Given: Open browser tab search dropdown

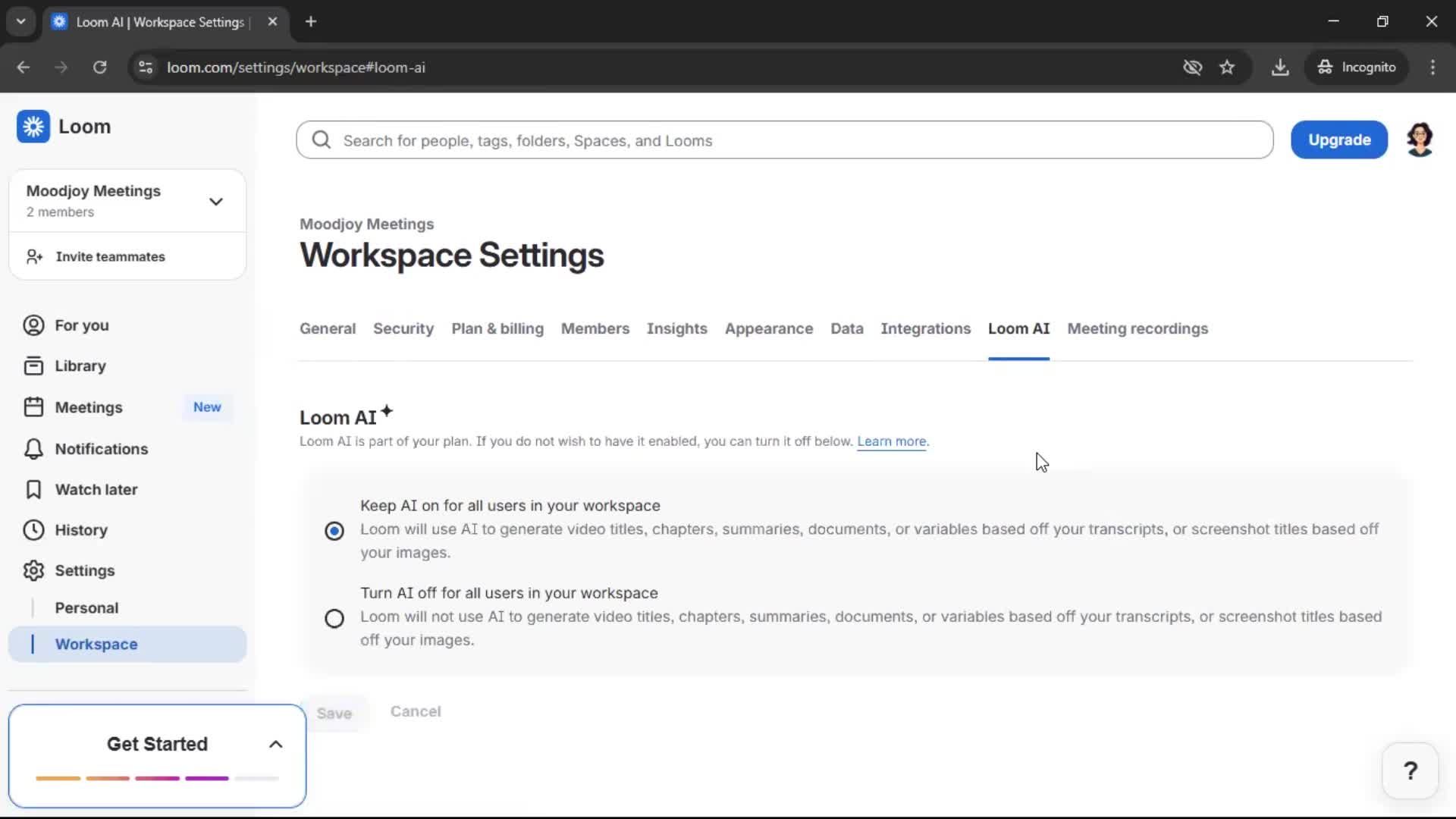Looking at the screenshot, I should 21,21.
